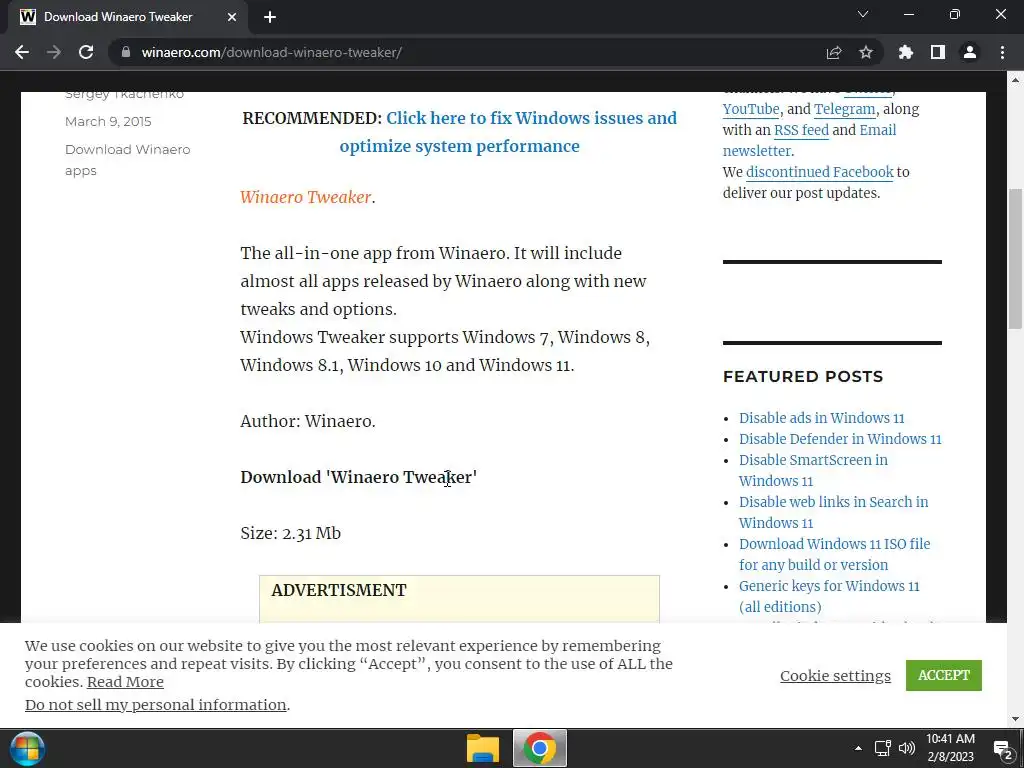Open Disable ads in Windows 11 post

pyautogui.click(x=822, y=418)
